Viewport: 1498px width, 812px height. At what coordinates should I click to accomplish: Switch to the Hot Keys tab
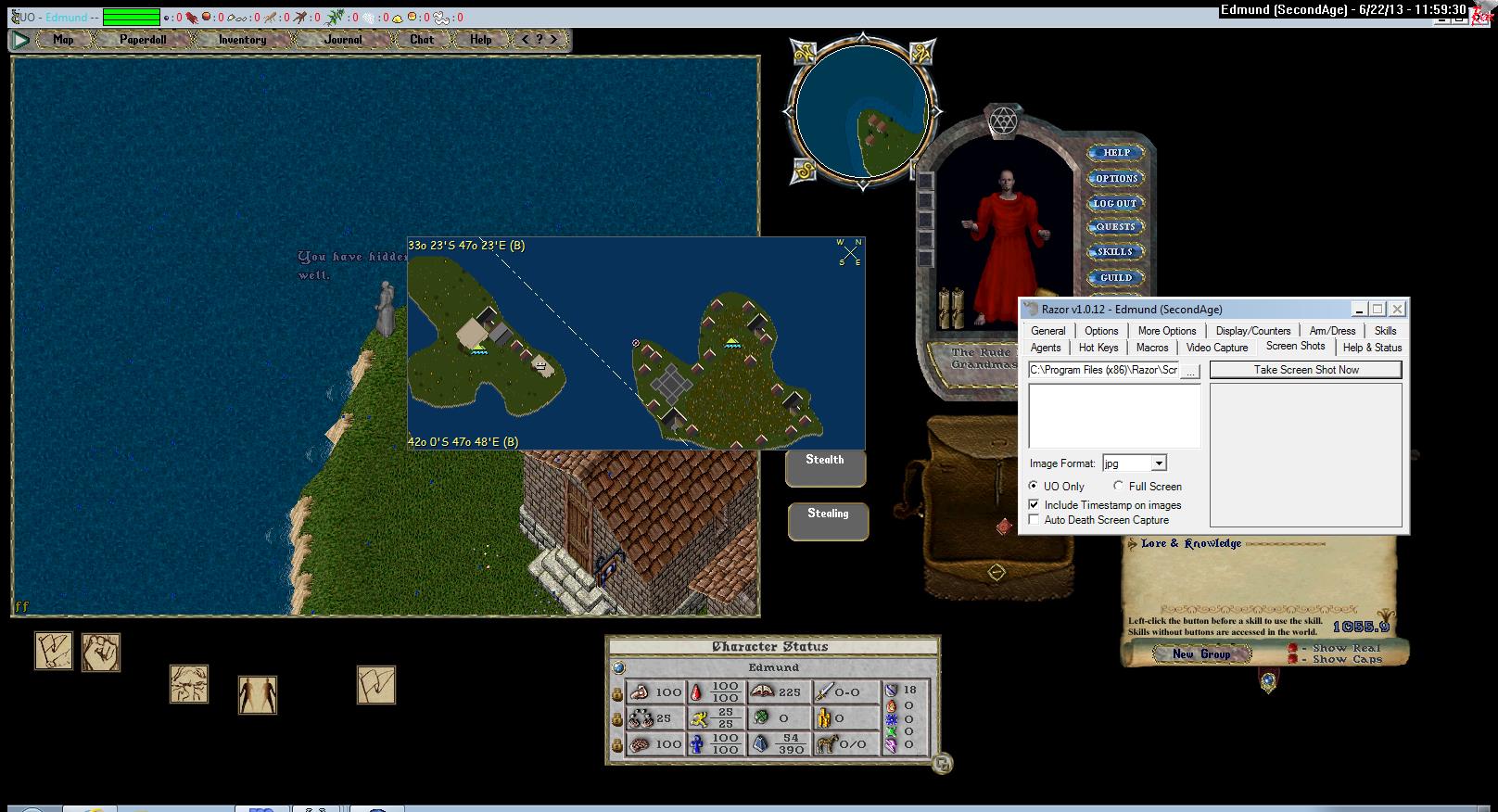[x=1098, y=348]
